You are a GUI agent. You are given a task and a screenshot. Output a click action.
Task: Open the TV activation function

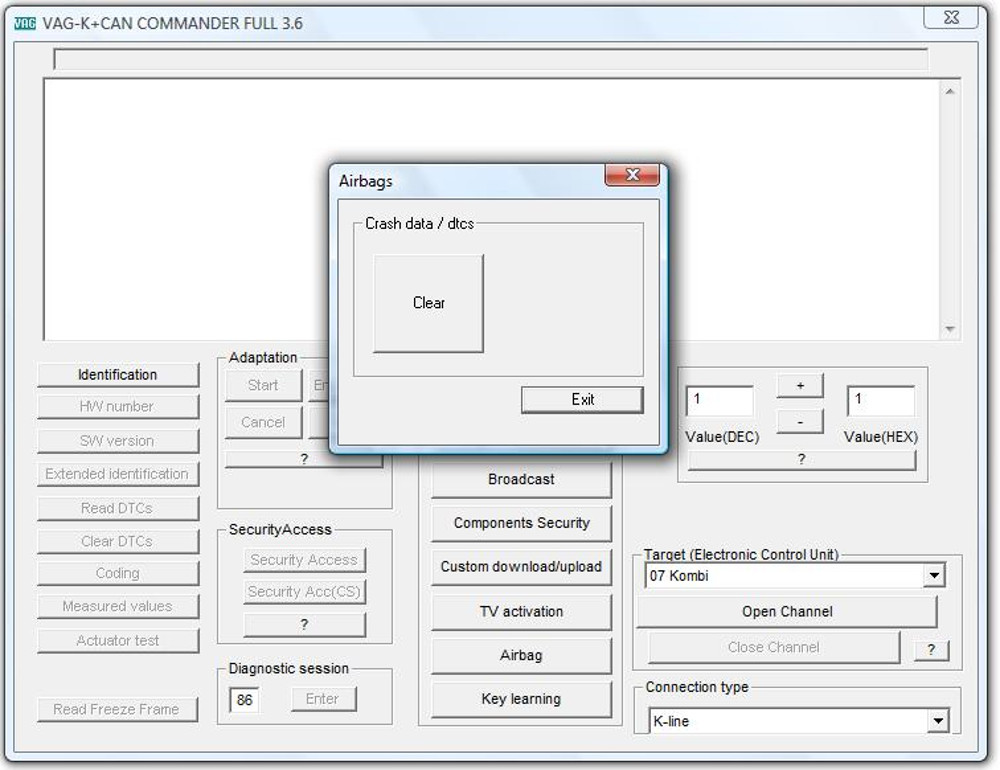pyautogui.click(x=521, y=611)
